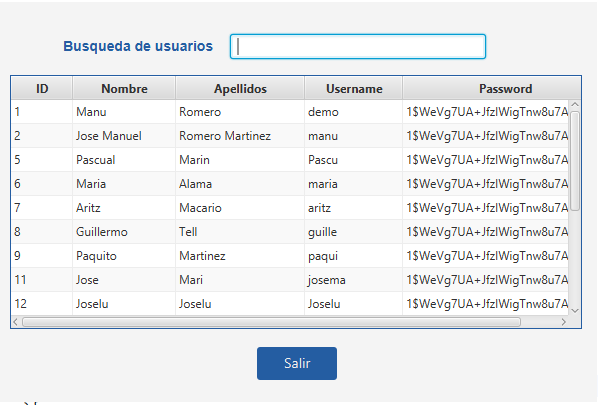Select username cell 'demo'
Screen dimensions: 598x405
click(x=354, y=112)
